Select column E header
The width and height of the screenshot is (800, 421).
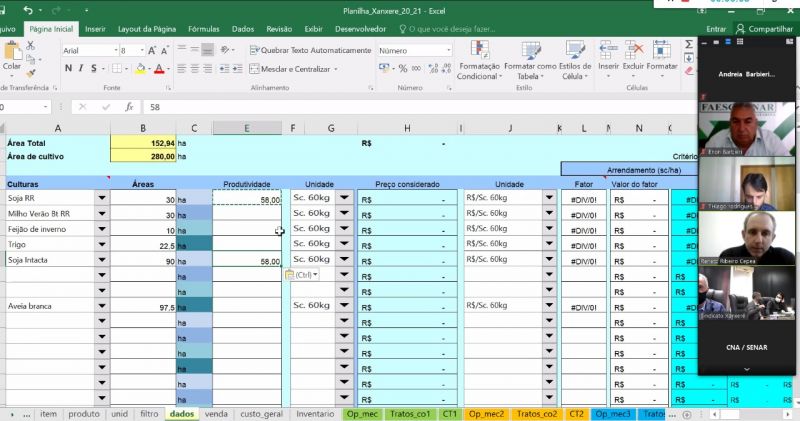point(246,128)
